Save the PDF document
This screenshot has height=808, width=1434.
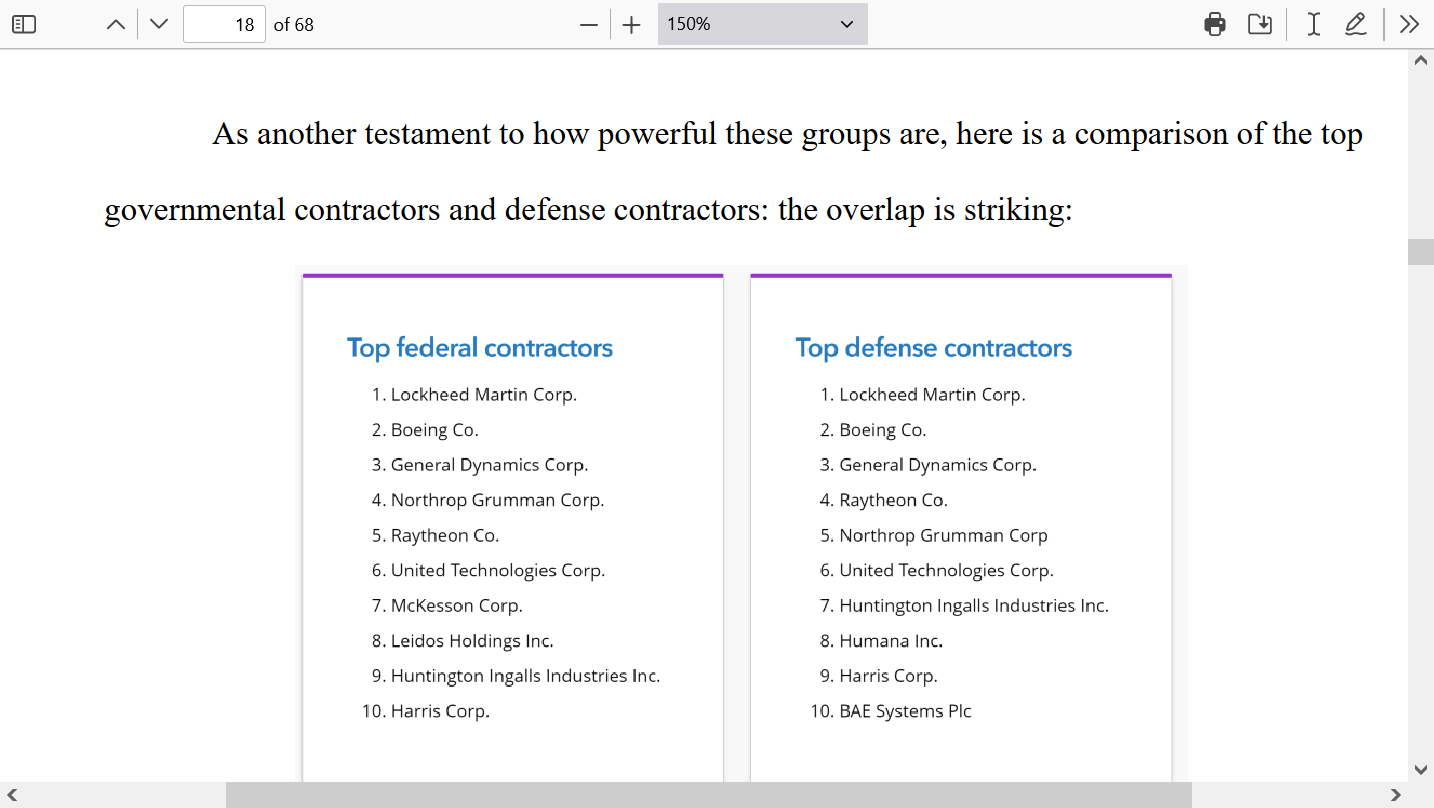tap(1260, 24)
